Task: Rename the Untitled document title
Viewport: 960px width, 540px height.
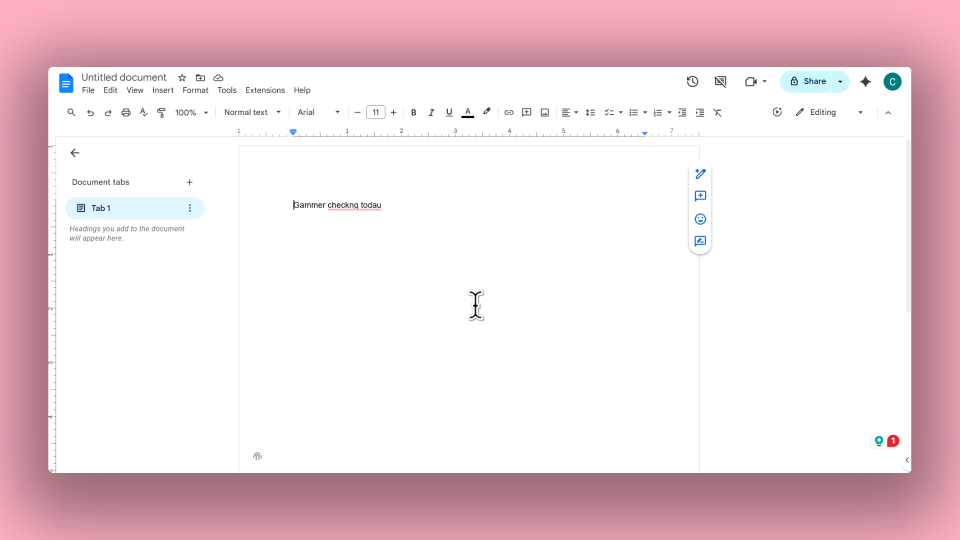Action: [124, 77]
